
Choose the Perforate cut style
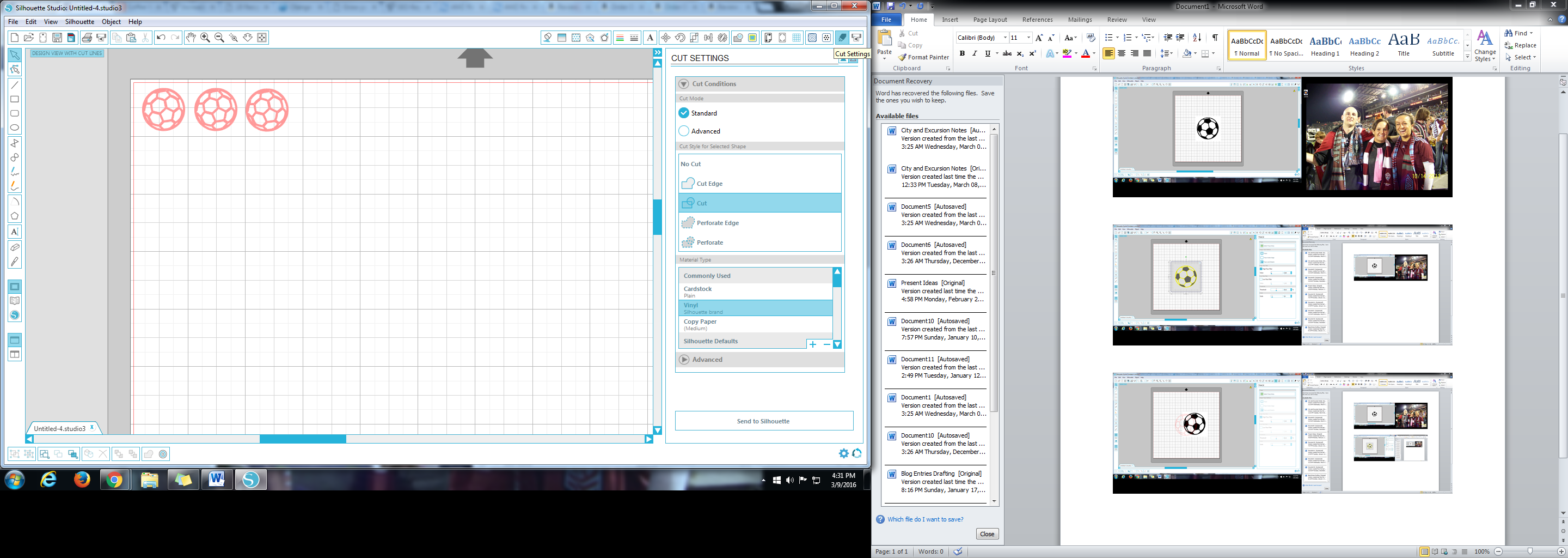pyautogui.click(x=759, y=242)
